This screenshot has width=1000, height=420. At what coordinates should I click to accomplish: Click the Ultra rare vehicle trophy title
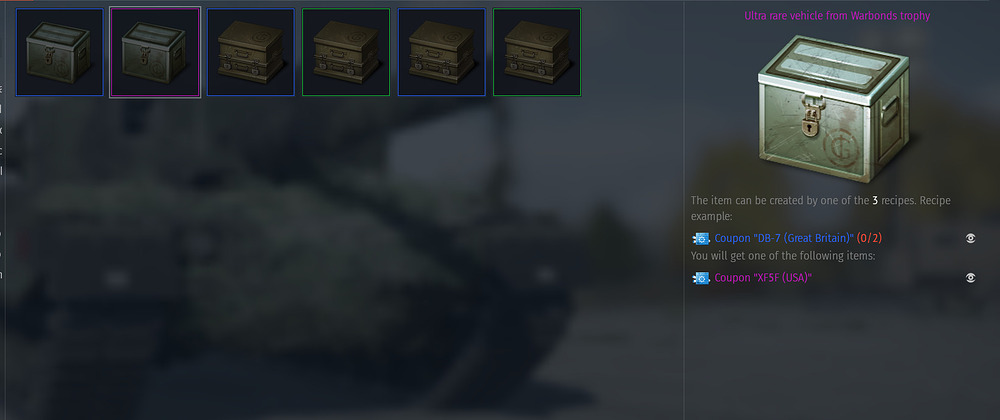click(x=837, y=15)
